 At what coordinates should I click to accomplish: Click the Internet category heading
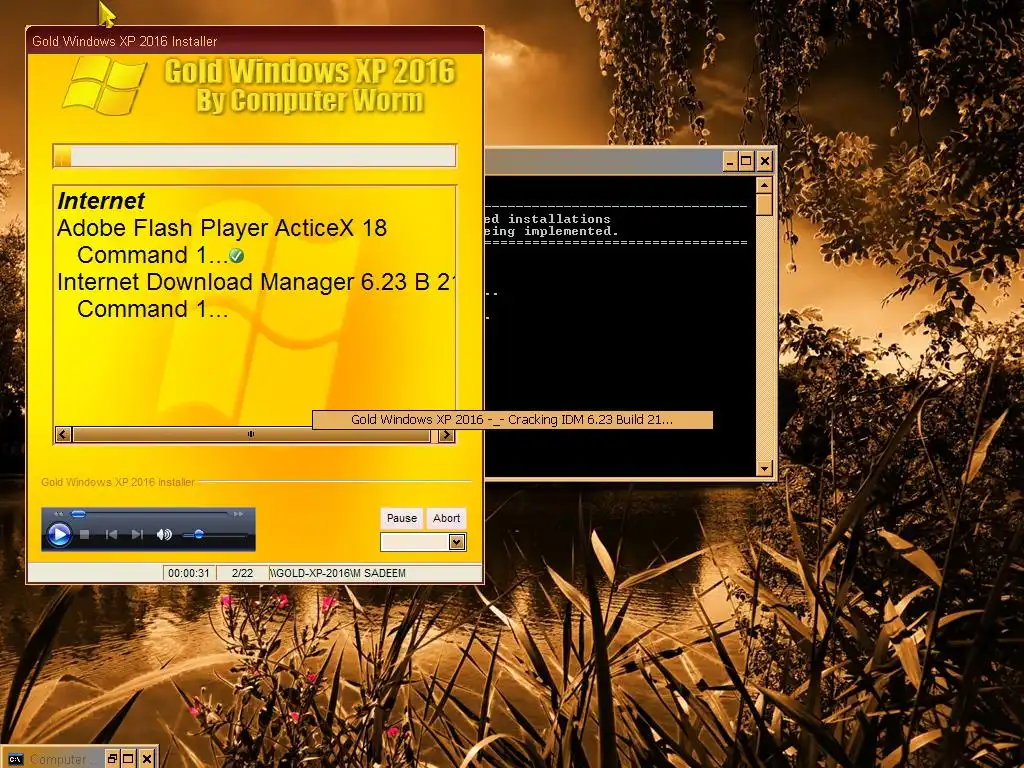(101, 200)
